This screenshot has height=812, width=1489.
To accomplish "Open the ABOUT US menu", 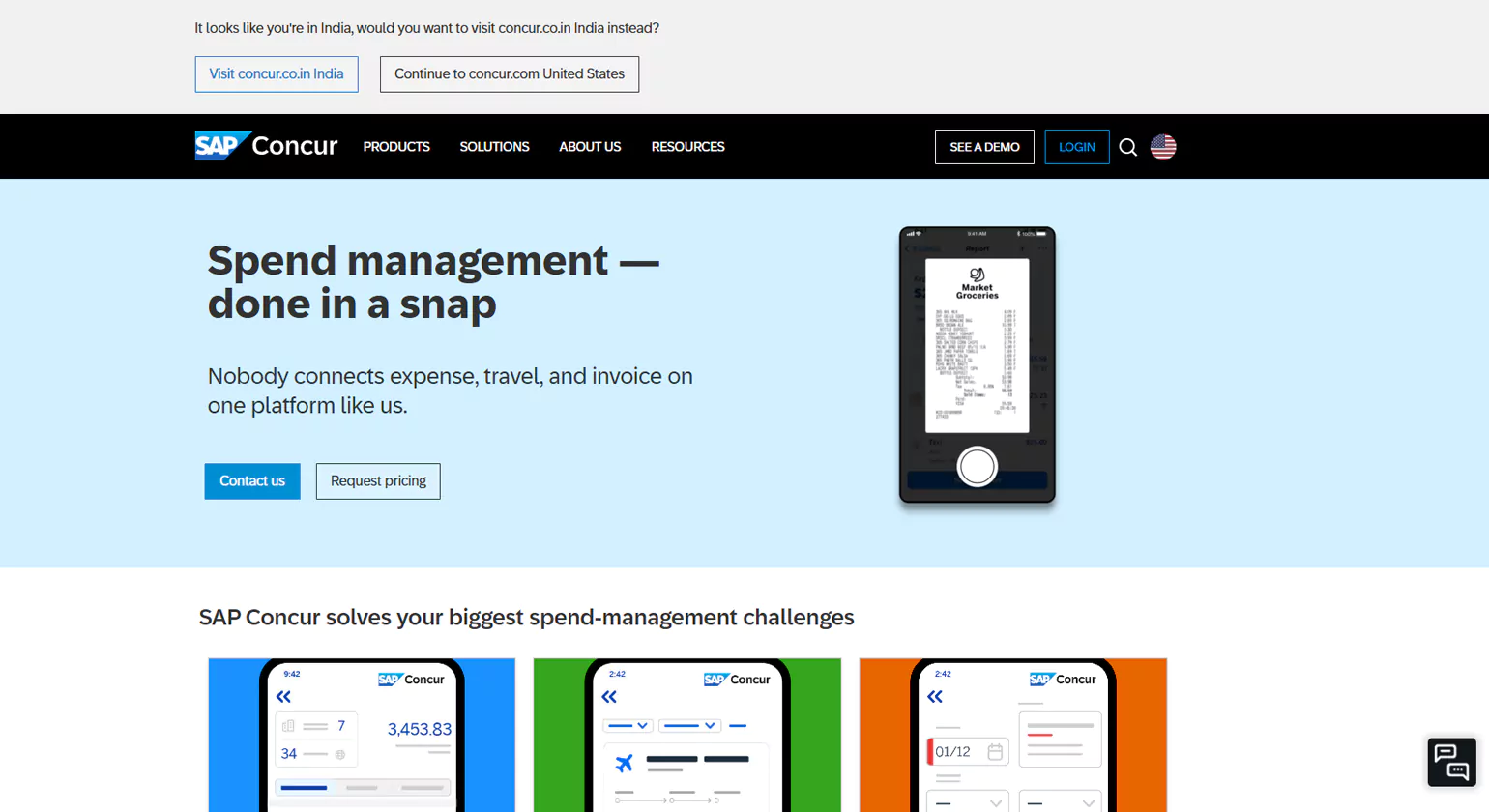I will (590, 147).
